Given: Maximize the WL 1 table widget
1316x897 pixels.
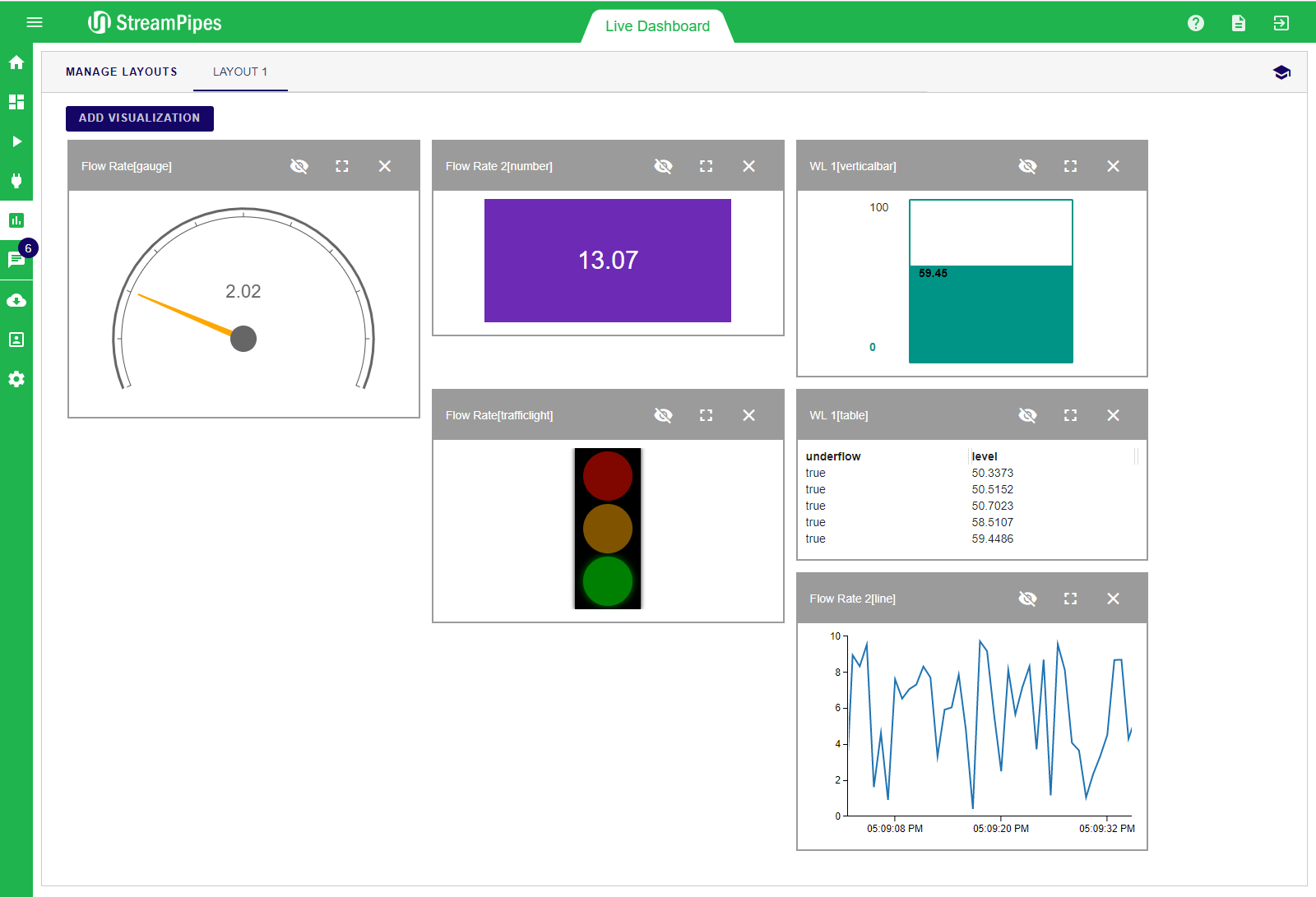Looking at the screenshot, I should [x=1070, y=415].
